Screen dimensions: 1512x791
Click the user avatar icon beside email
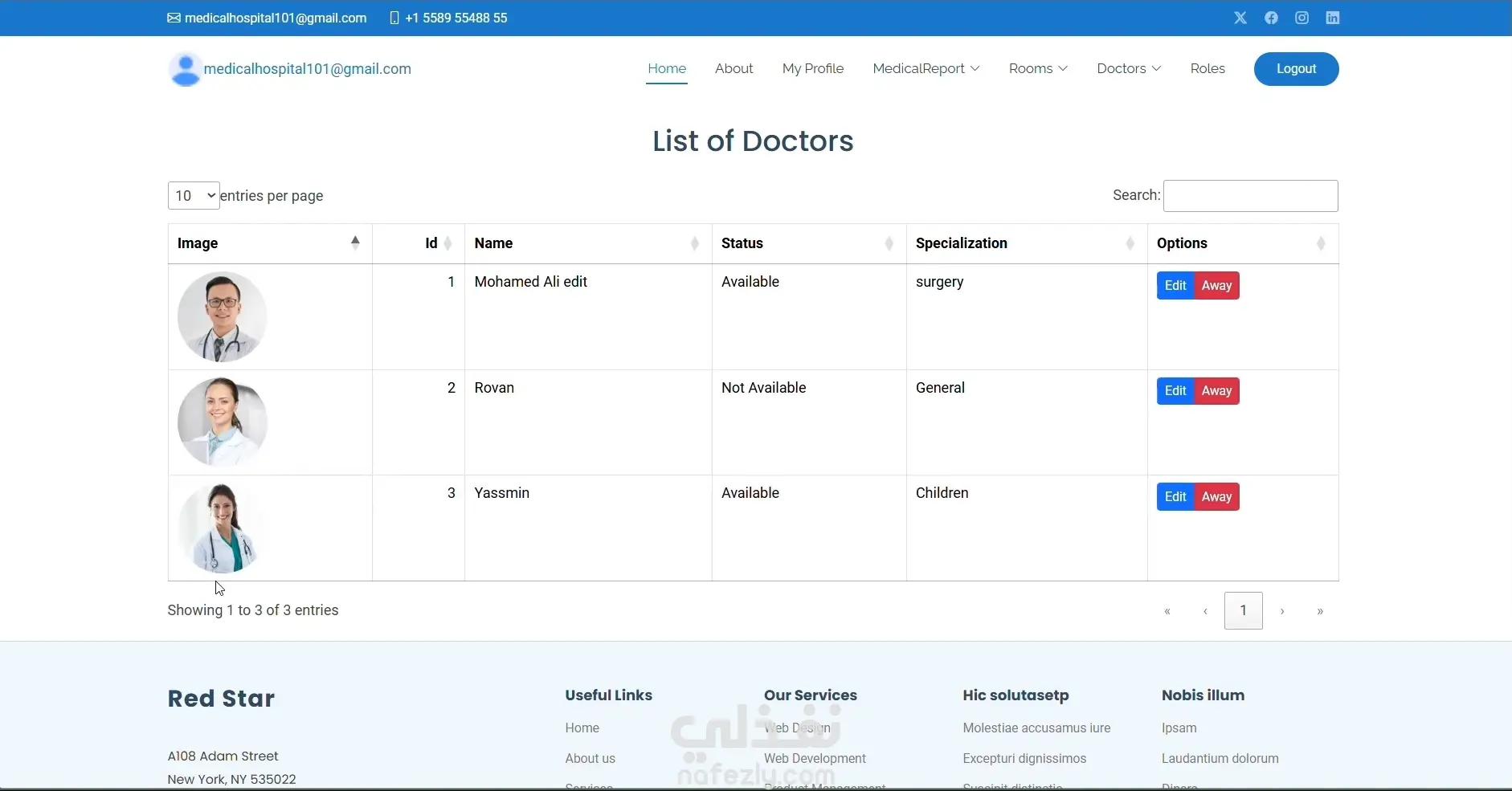click(x=185, y=69)
